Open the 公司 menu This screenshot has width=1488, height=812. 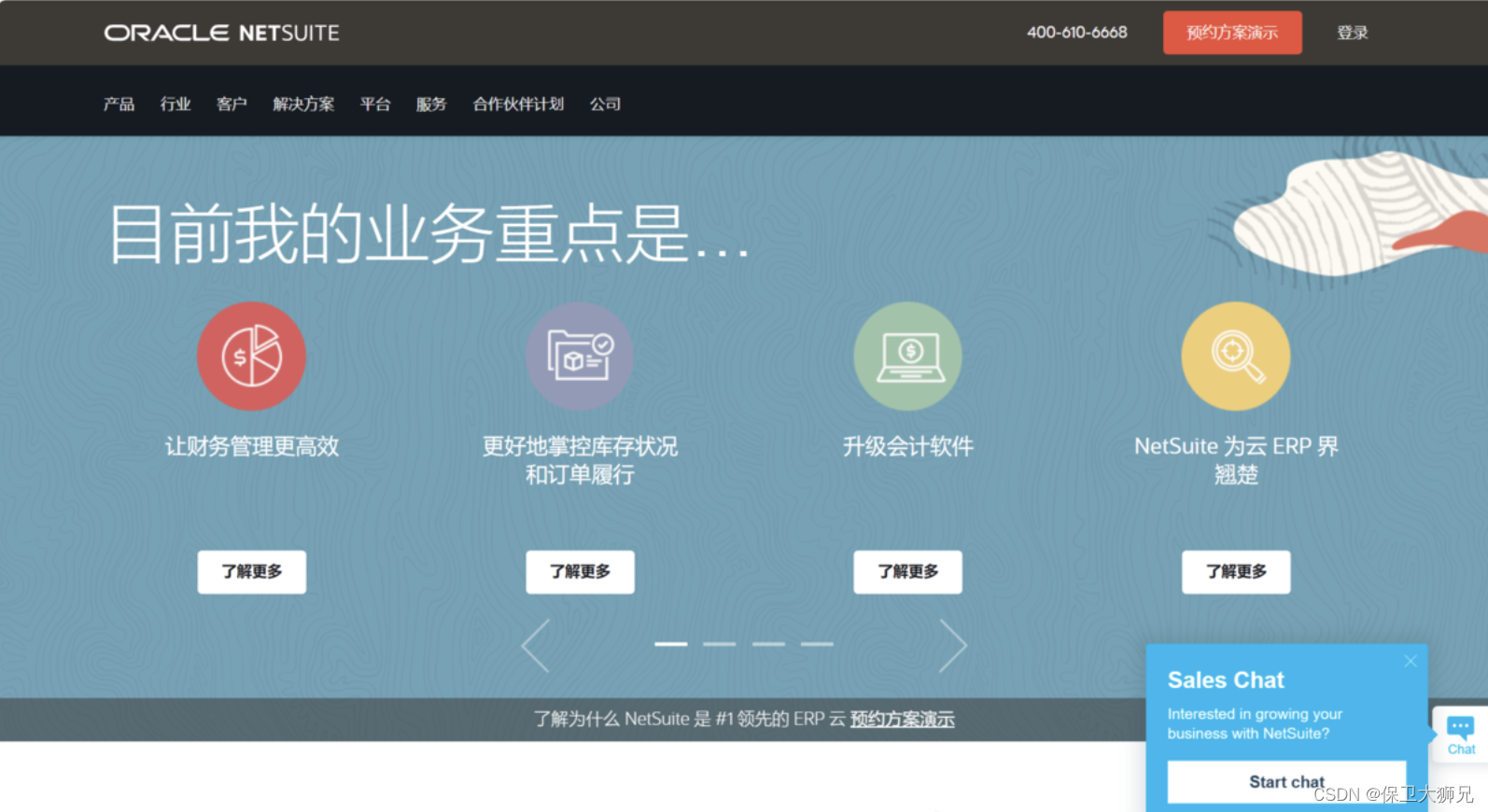[x=605, y=104]
